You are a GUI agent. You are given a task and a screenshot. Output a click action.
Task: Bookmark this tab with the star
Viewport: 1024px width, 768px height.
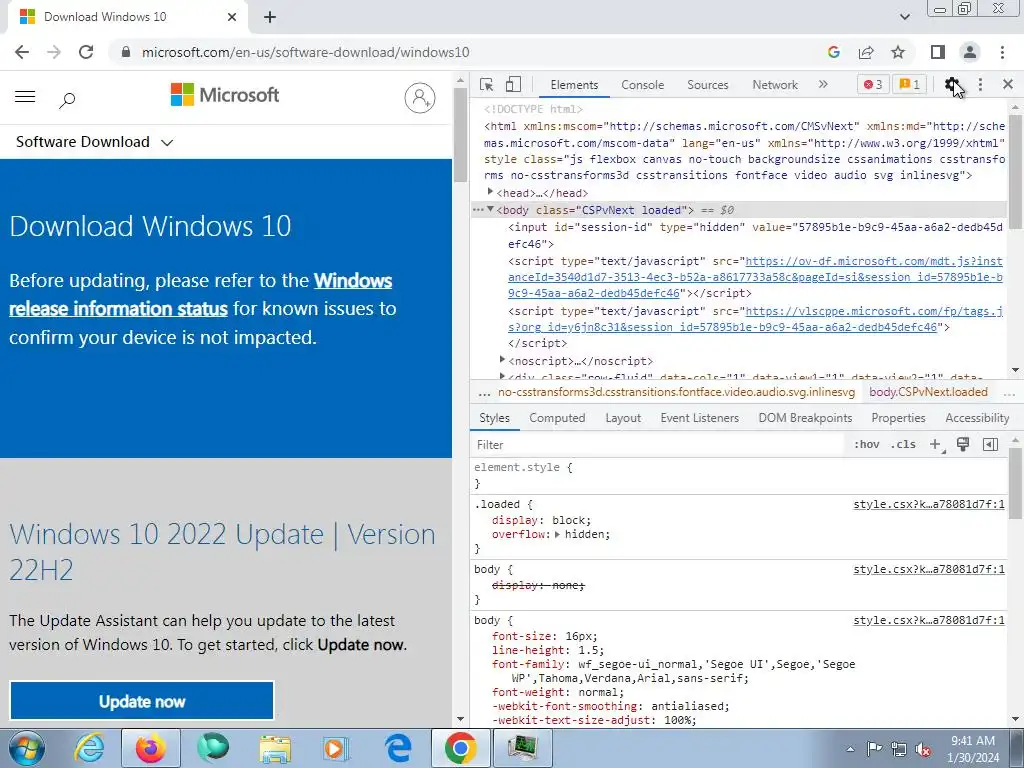coord(898,52)
